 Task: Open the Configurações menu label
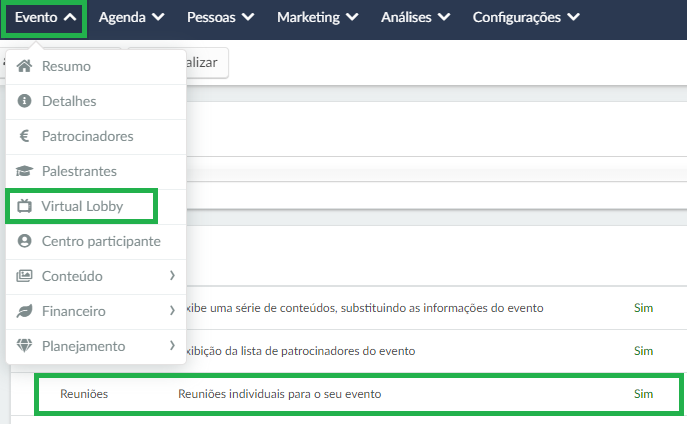point(517,18)
